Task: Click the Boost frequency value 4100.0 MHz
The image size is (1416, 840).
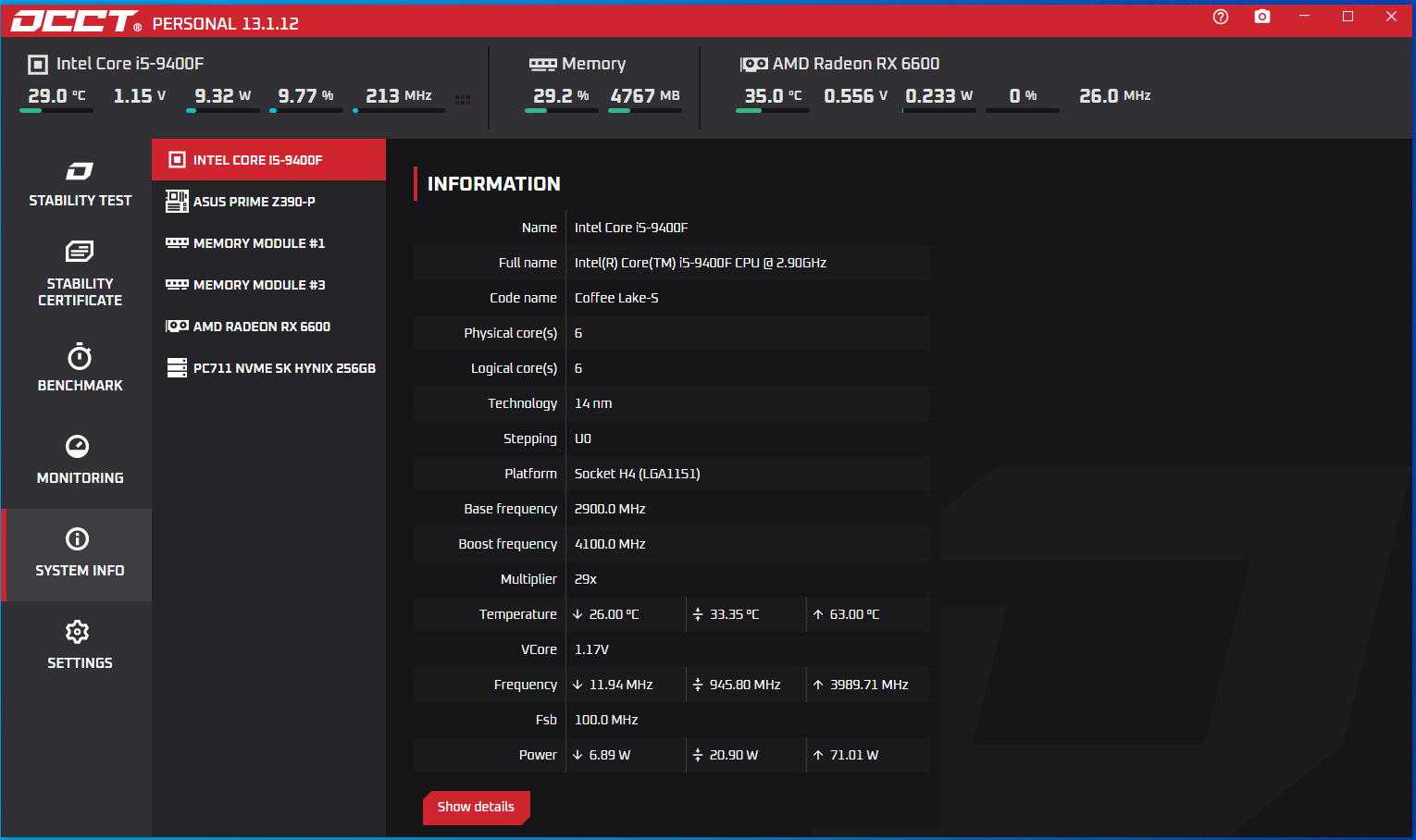Action: click(x=610, y=544)
